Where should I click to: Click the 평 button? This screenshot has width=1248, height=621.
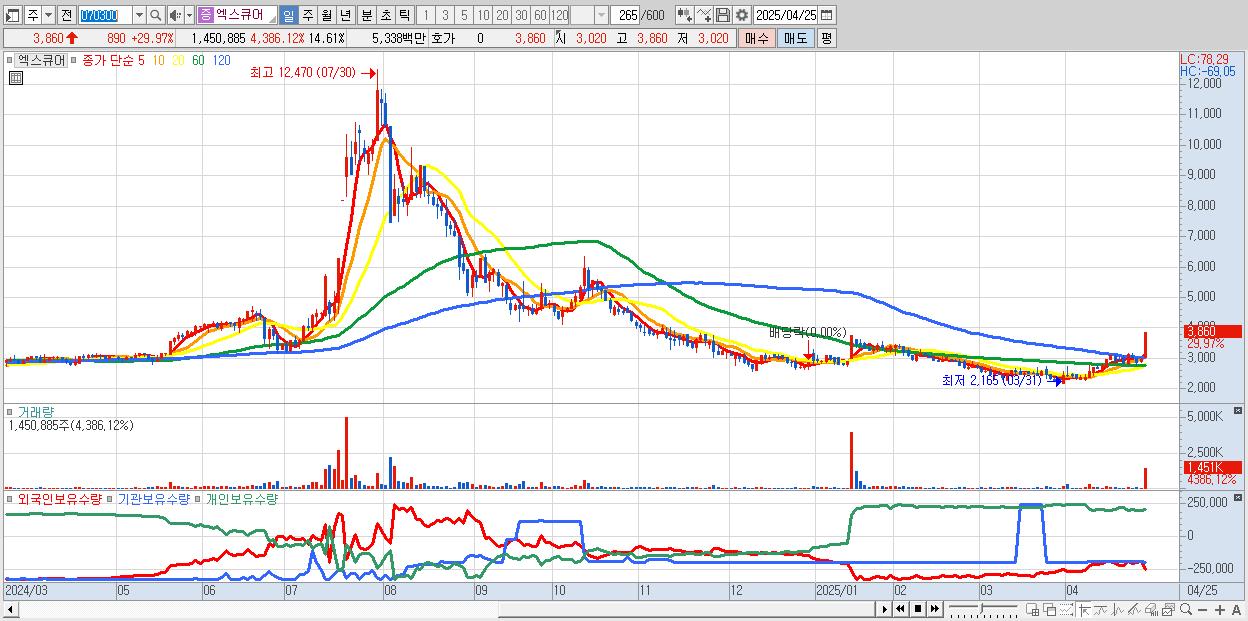pyautogui.click(x=826, y=38)
